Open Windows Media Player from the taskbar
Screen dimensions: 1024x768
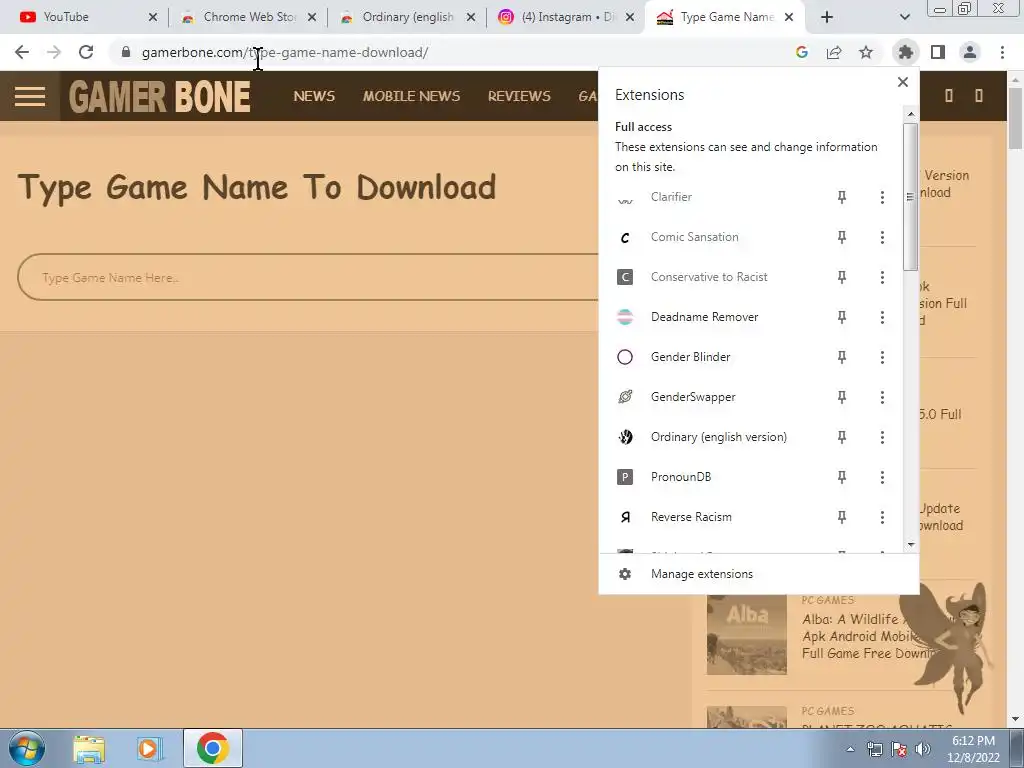point(149,748)
